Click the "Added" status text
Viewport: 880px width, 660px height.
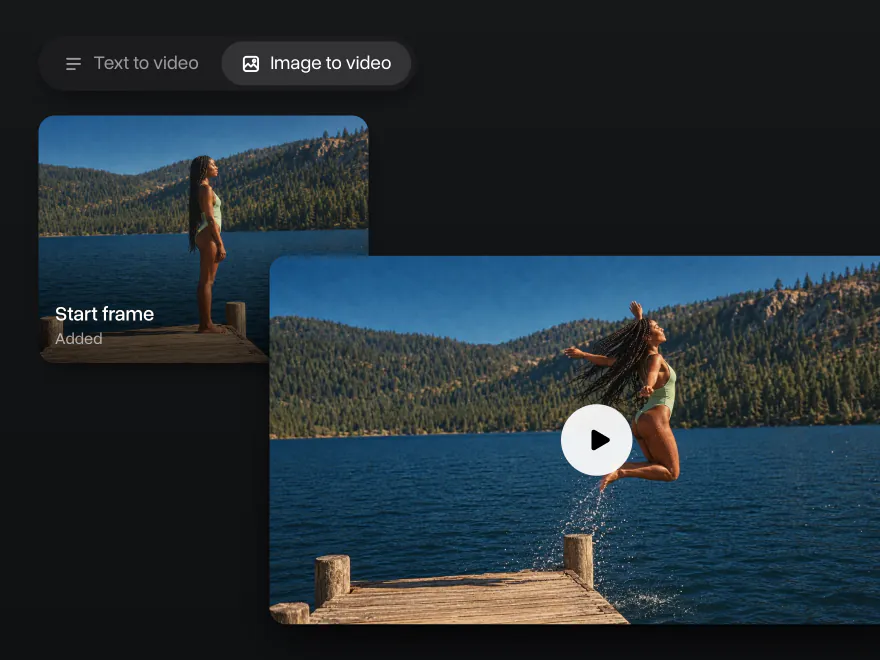click(79, 339)
